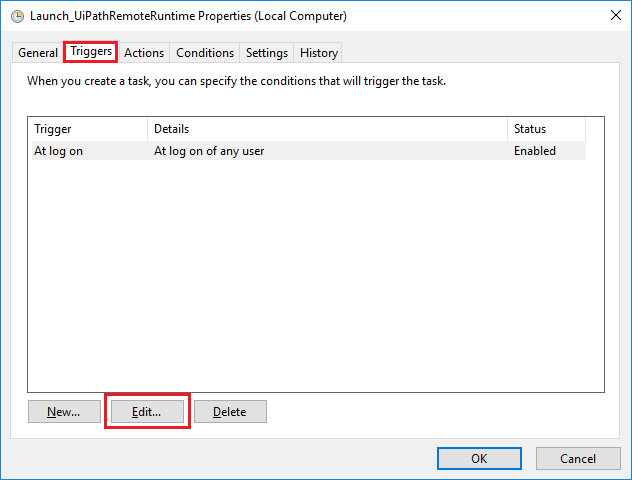Switch to the General tab
This screenshot has height=480, width=632.
38,53
